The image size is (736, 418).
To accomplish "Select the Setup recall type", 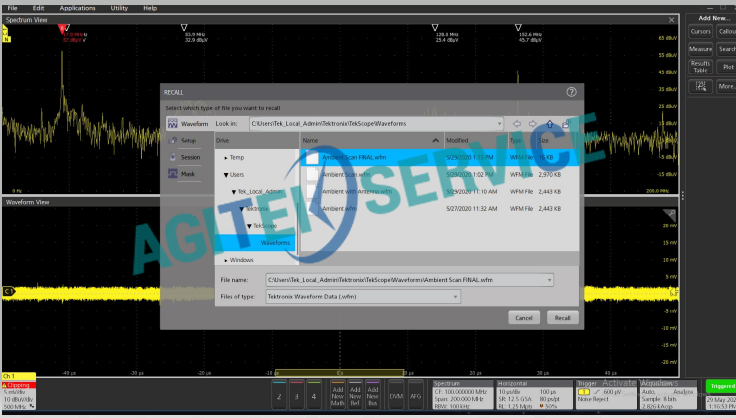I will (188, 141).
